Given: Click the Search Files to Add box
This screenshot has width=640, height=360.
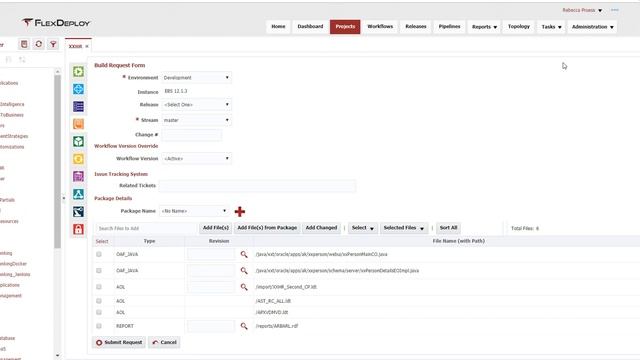Looking at the screenshot, I should point(146,228).
